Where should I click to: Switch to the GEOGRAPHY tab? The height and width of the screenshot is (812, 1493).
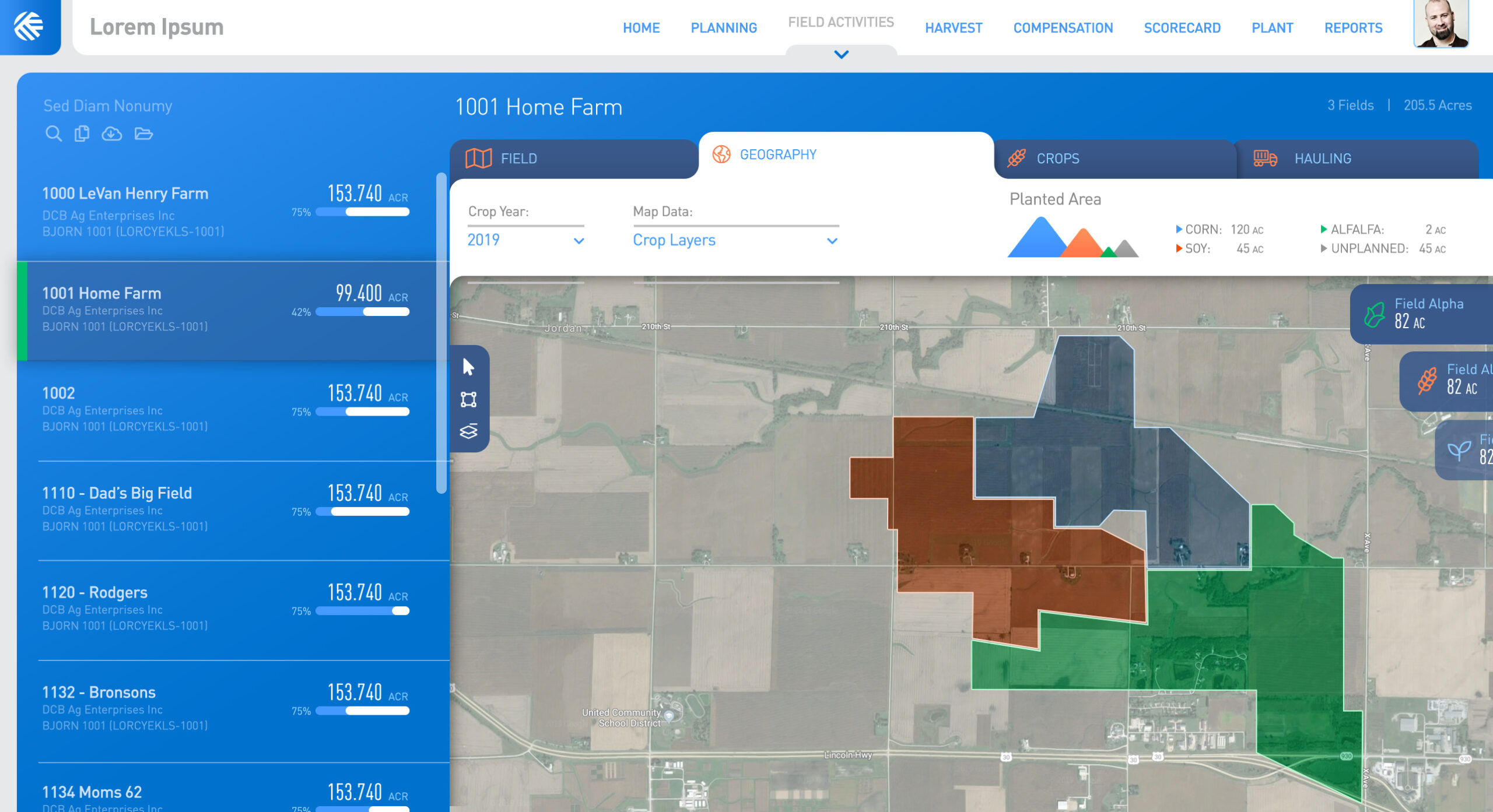846,155
